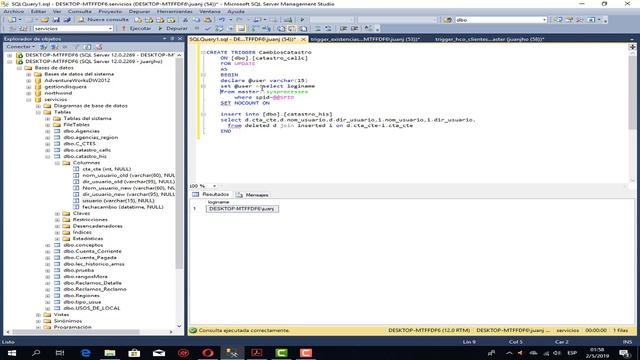This screenshot has width=640, height=360.
Task: Open the Ventana menu
Action: tap(210, 11)
